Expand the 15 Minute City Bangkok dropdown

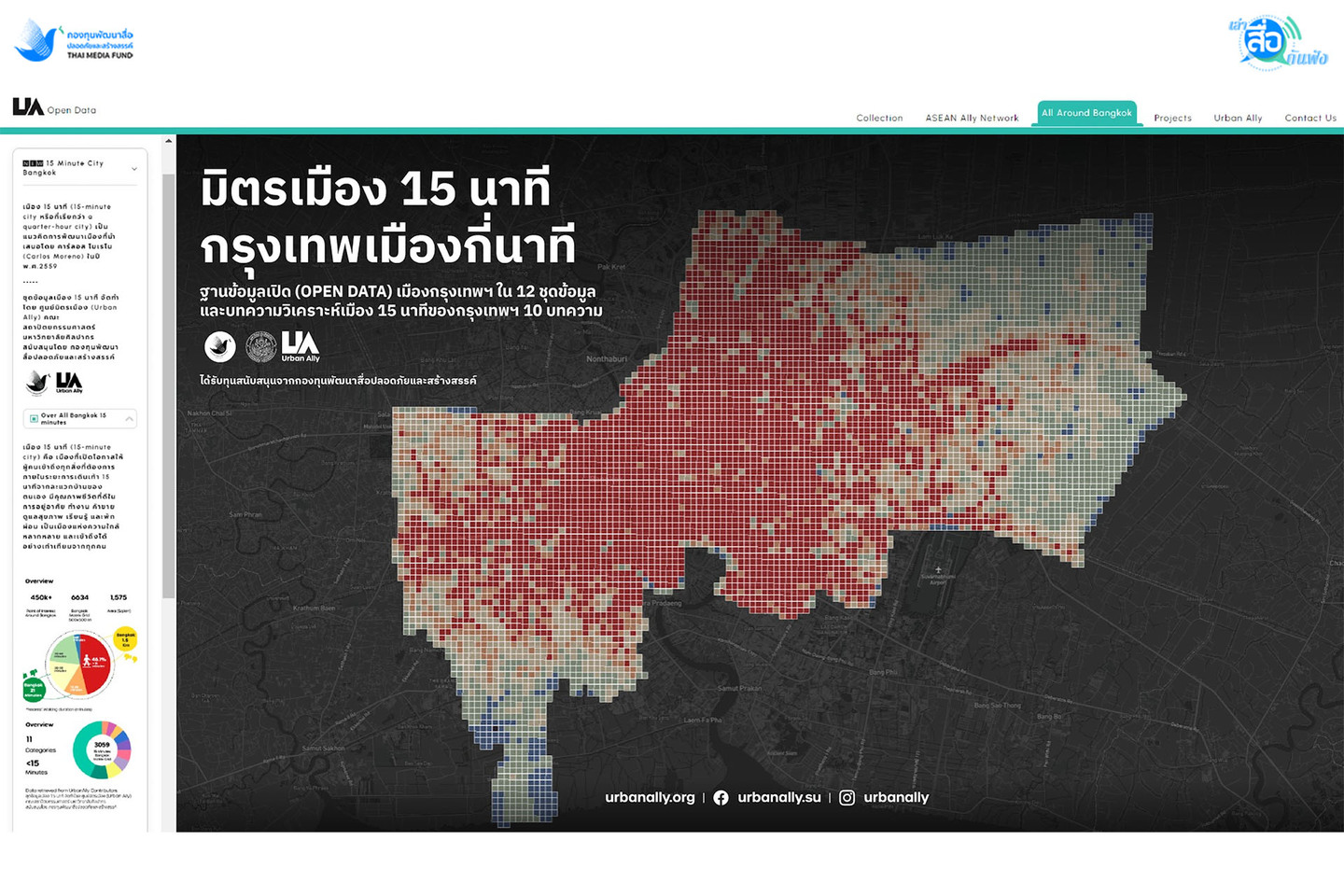(134, 169)
